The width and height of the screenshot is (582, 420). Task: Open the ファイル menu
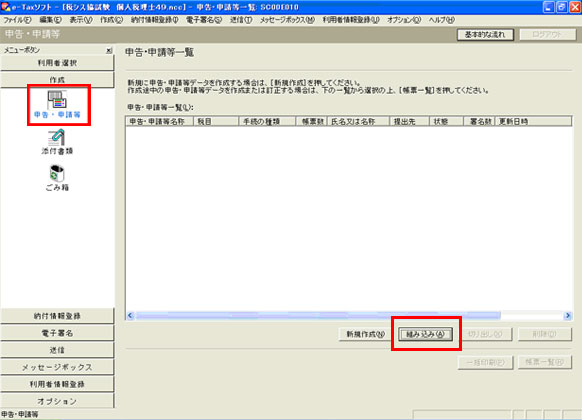click(17, 20)
